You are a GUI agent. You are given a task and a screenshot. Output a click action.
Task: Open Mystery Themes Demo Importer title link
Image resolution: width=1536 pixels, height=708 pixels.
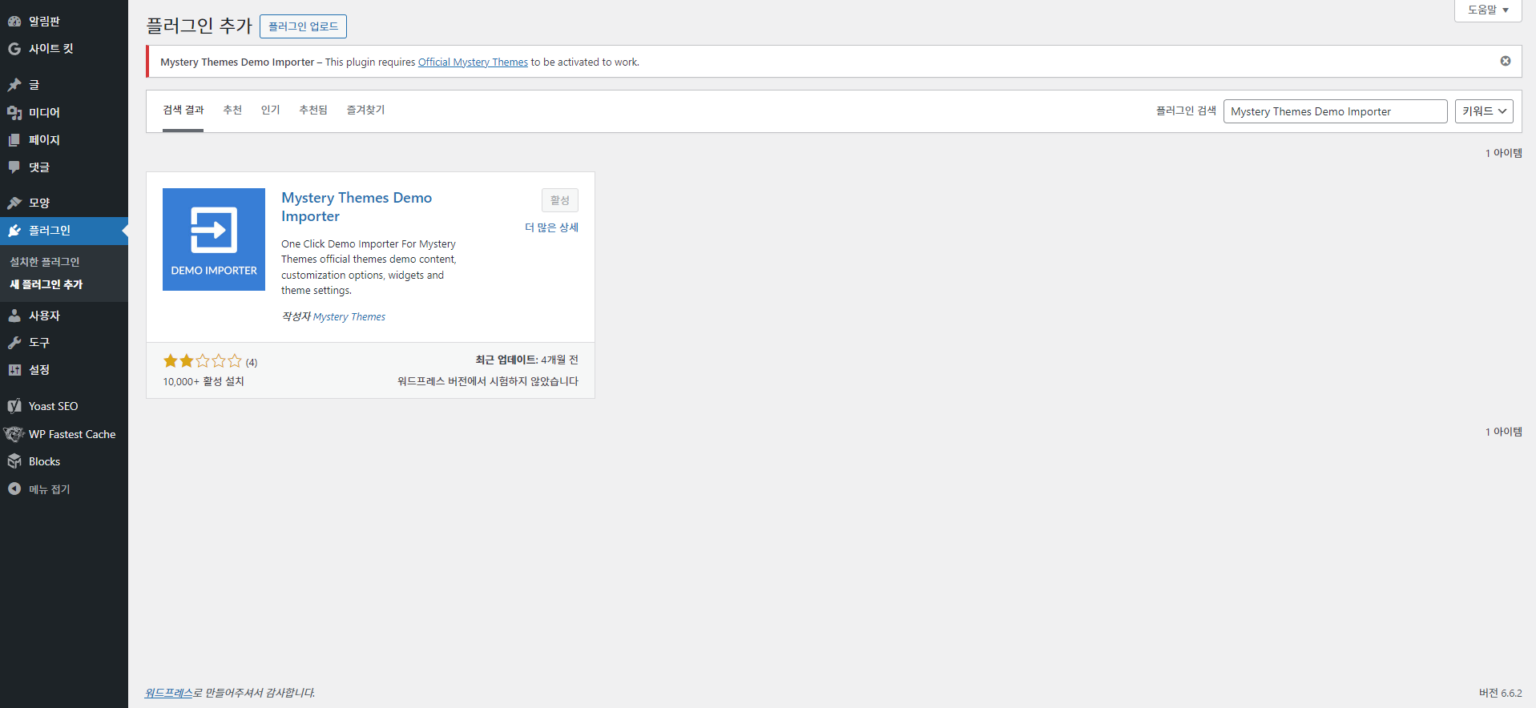pyautogui.click(x=357, y=207)
